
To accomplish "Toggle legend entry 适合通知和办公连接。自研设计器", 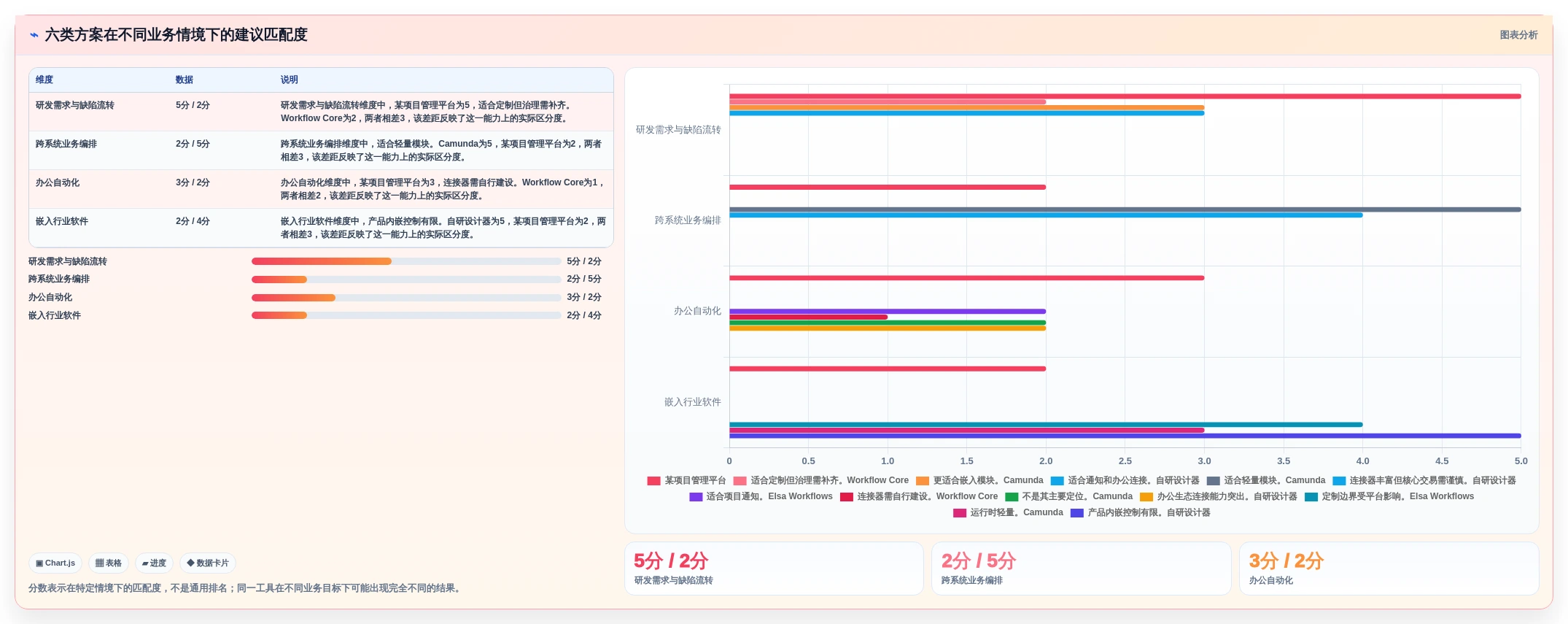I will coord(1125,480).
